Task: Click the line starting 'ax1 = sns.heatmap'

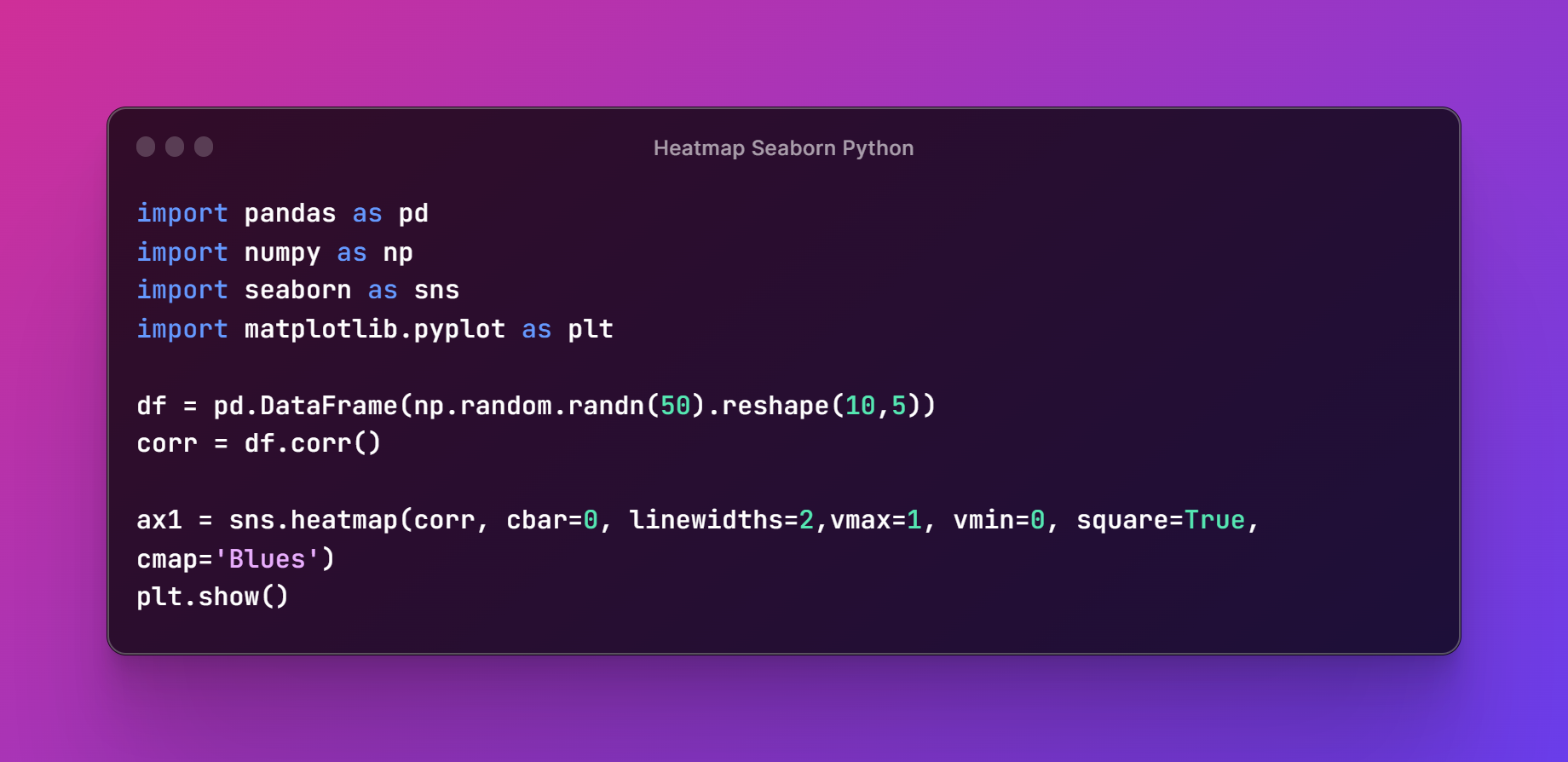Action: [x=698, y=520]
